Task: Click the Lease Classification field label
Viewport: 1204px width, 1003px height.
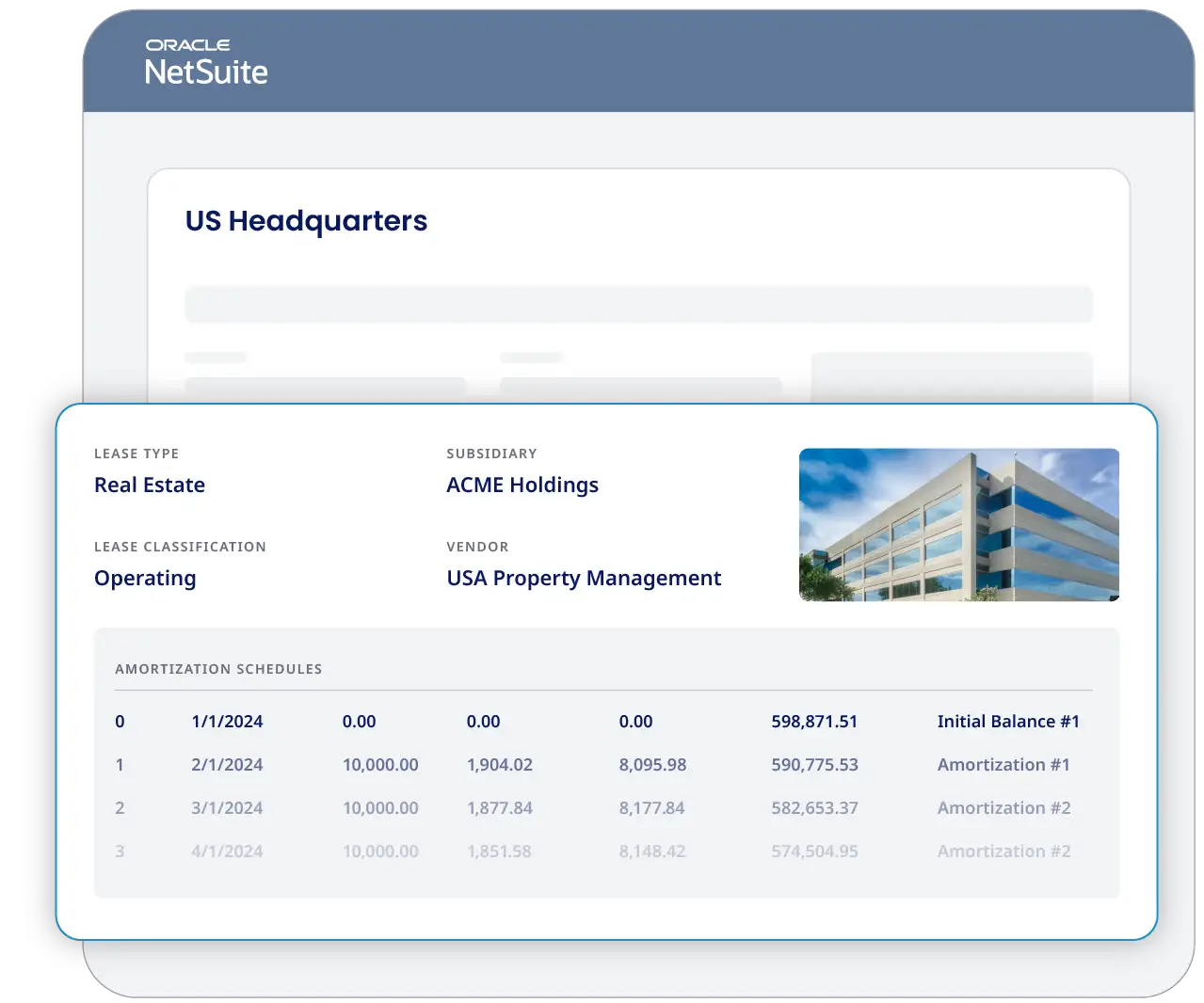Action: [180, 547]
